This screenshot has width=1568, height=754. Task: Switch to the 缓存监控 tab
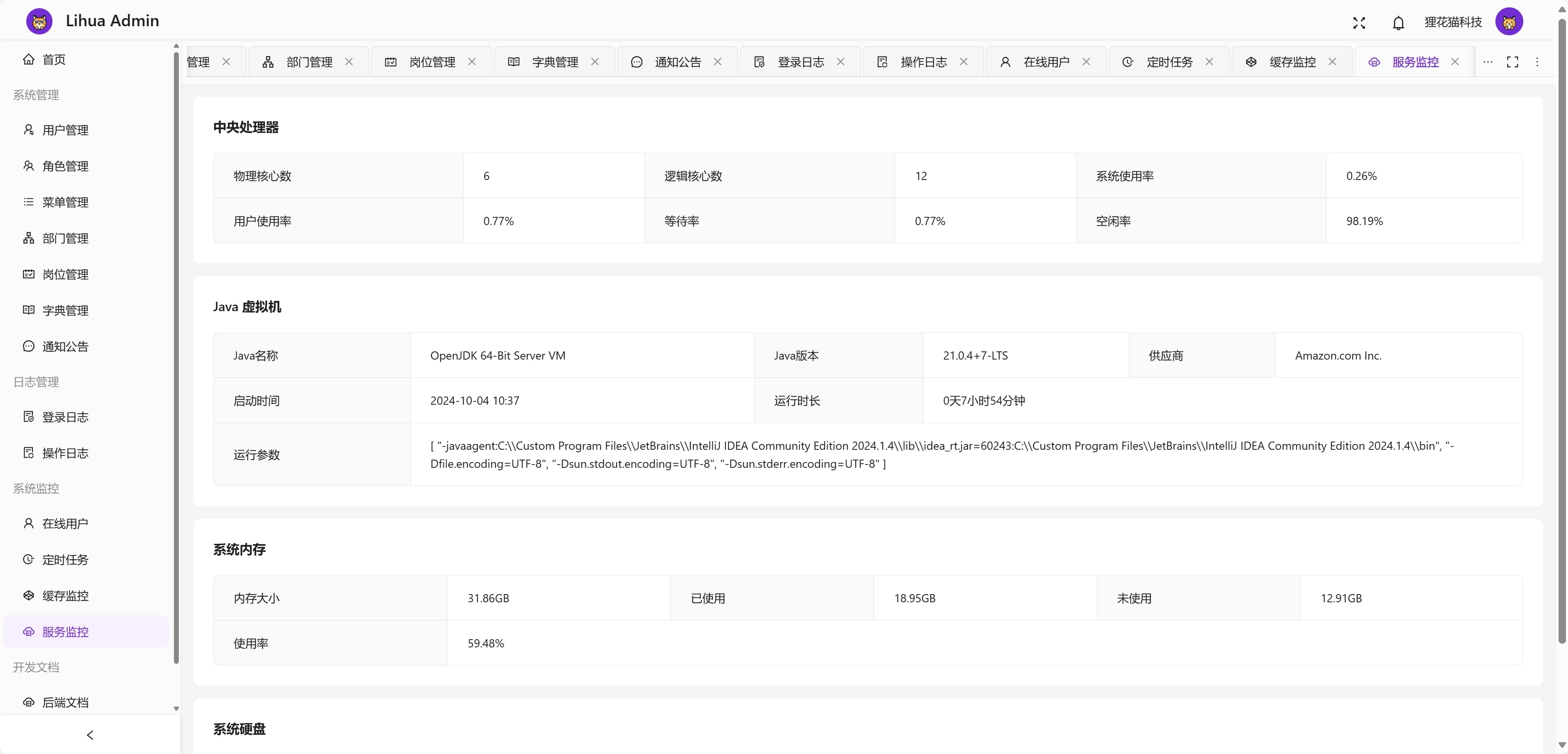(x=1292, y=62)
